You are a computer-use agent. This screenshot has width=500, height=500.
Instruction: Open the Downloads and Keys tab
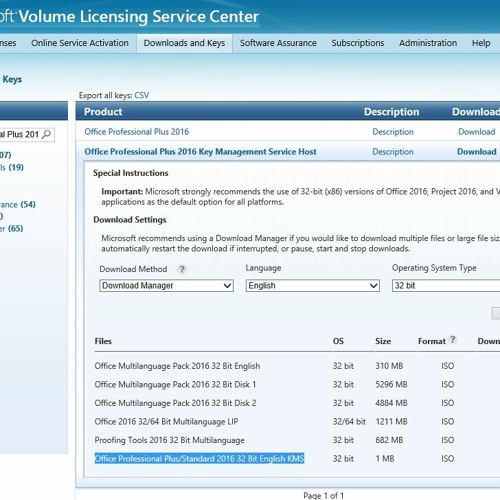[x=184, y=43]
